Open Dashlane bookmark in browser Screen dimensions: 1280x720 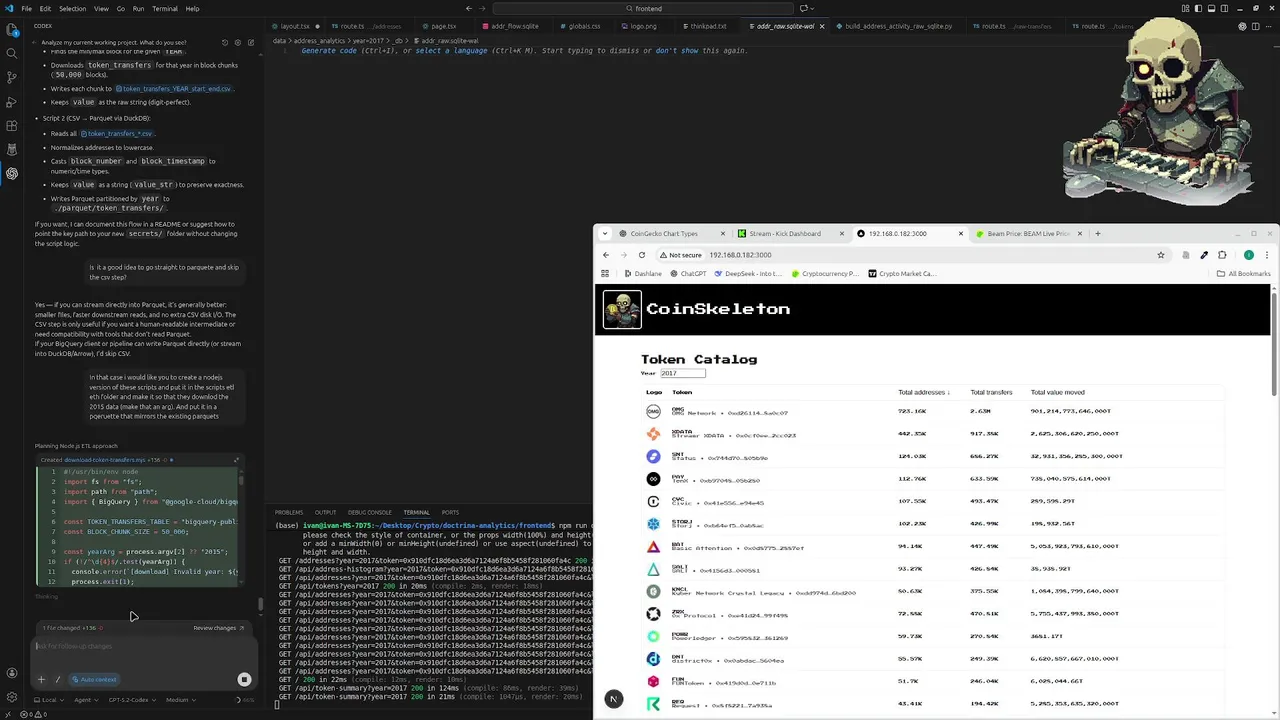[642, 273]
